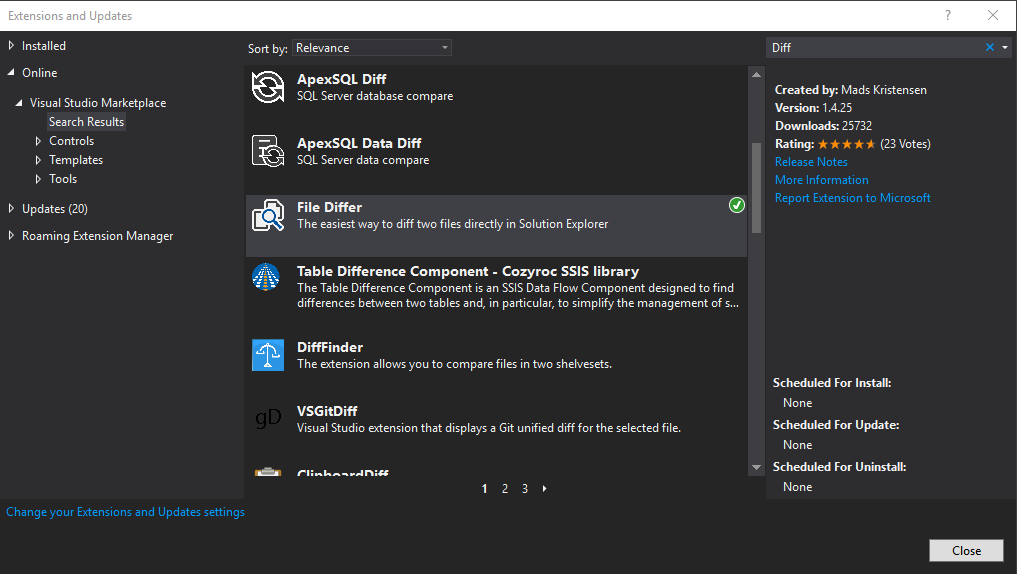Select the Installed tree label
The width and height of the screenshot is (1017, 574).
(43, 45)
